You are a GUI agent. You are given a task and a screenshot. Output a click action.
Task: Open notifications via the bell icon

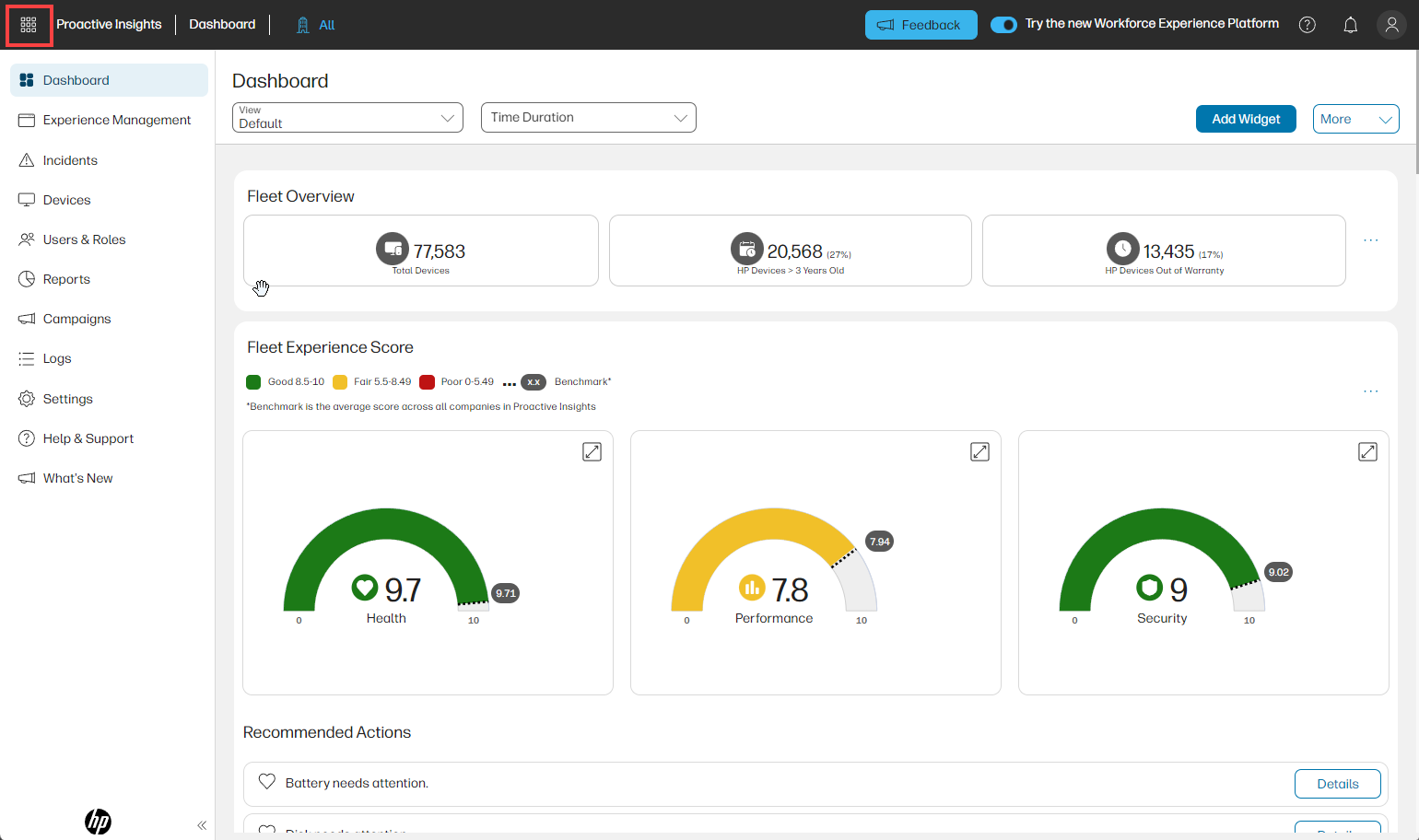1351,25
